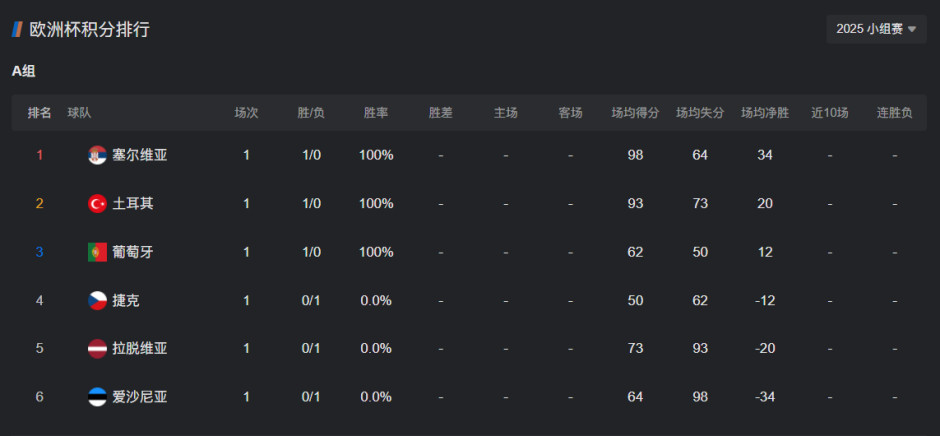Select team name 葡萄牙
The height and width of the screenshot is (436, 940).
[x=133, y=252]
